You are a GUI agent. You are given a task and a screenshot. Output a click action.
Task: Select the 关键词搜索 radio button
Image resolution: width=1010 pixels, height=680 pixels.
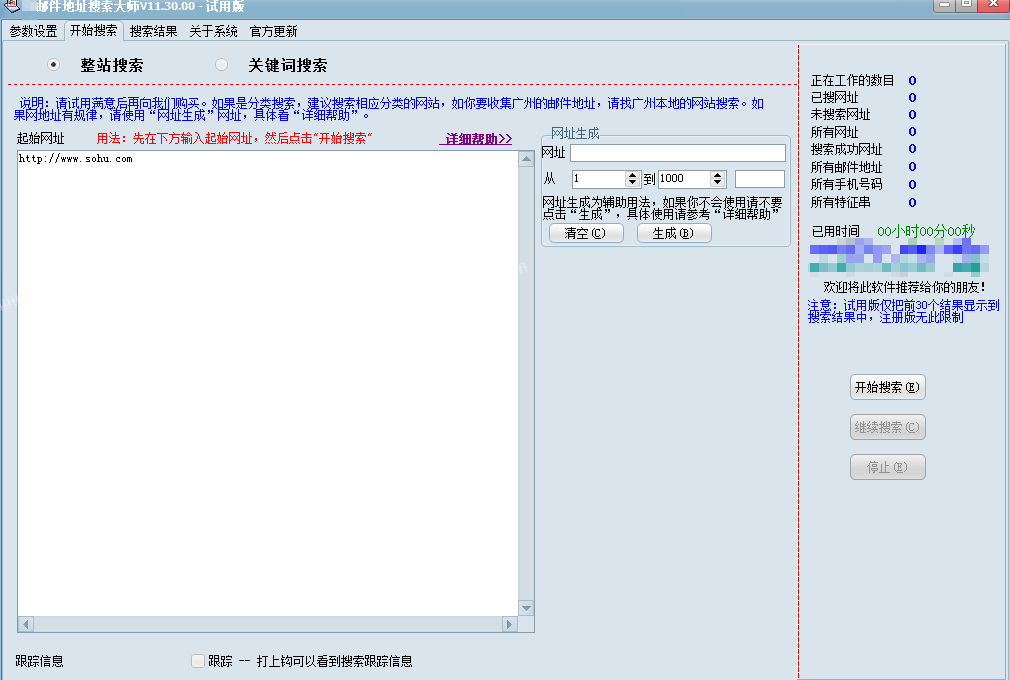coord(222,64)
